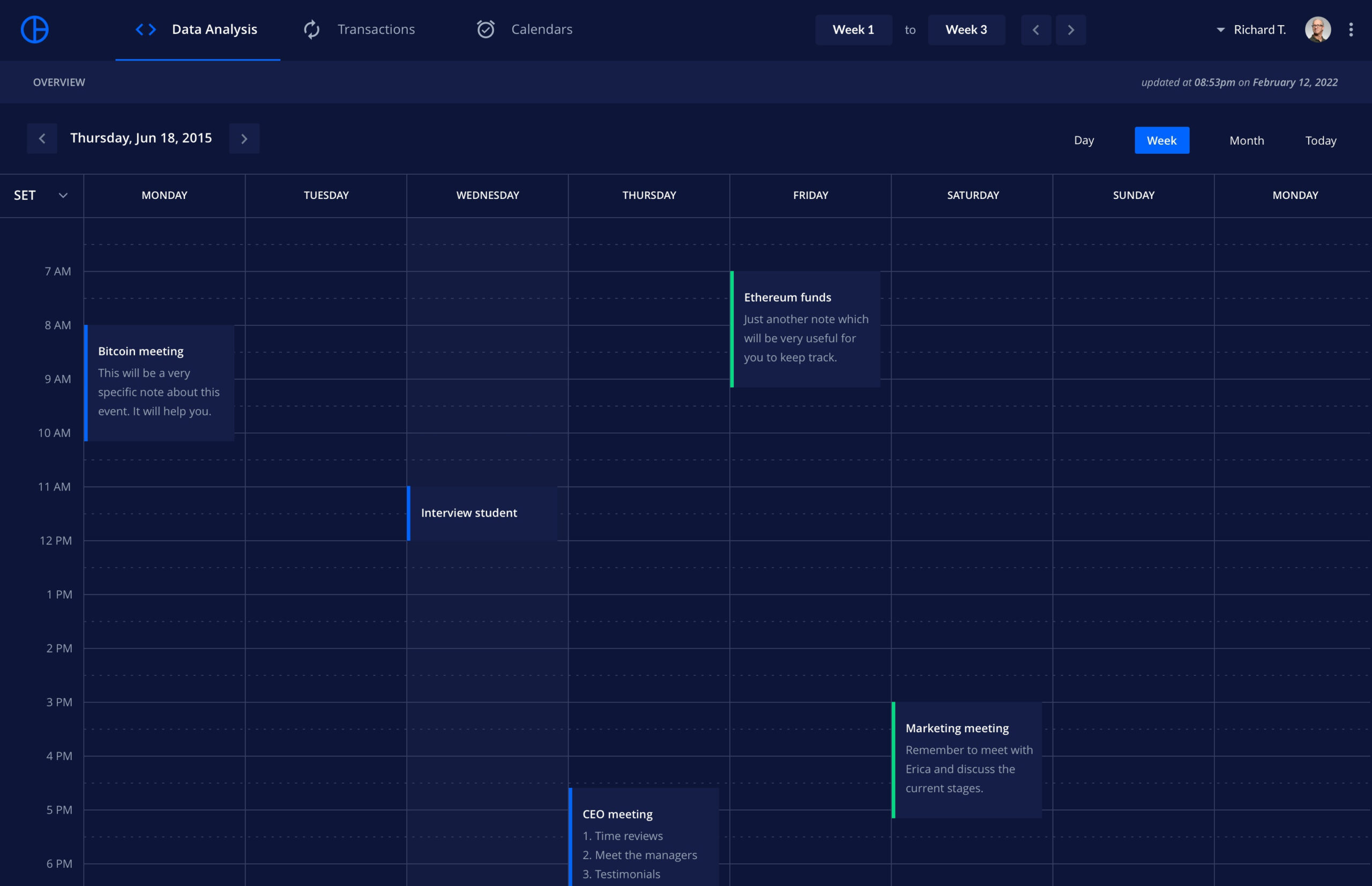Screen dimensions: 1372x886
Task: Go to next week range arrow
Action: (1071, 30)
